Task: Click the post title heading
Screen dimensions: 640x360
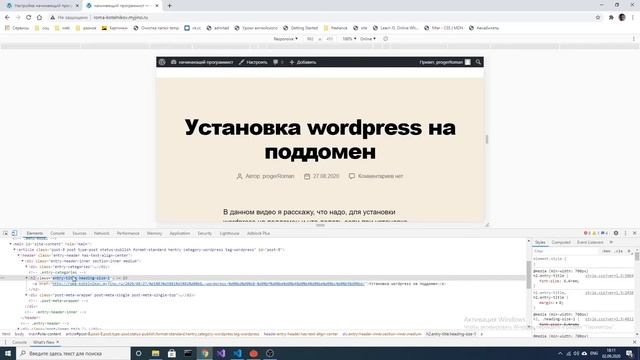Action: [x=320, y=139]
